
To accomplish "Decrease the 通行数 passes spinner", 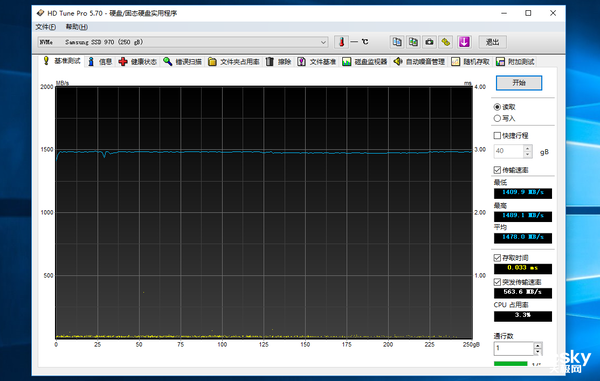I will [538, 352].
